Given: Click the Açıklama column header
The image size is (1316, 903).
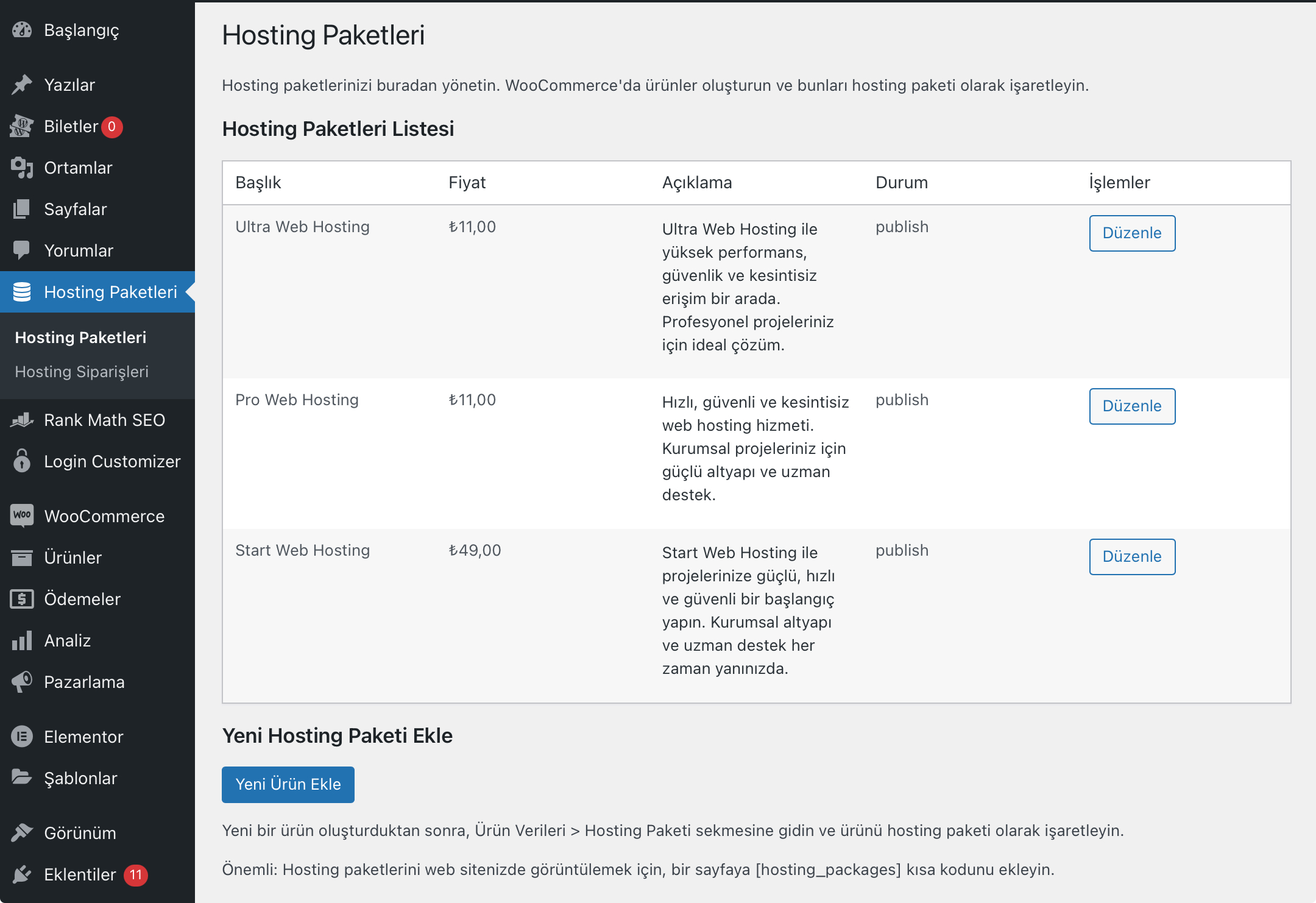Looking at the screenshot, I should tap(697, 182).
